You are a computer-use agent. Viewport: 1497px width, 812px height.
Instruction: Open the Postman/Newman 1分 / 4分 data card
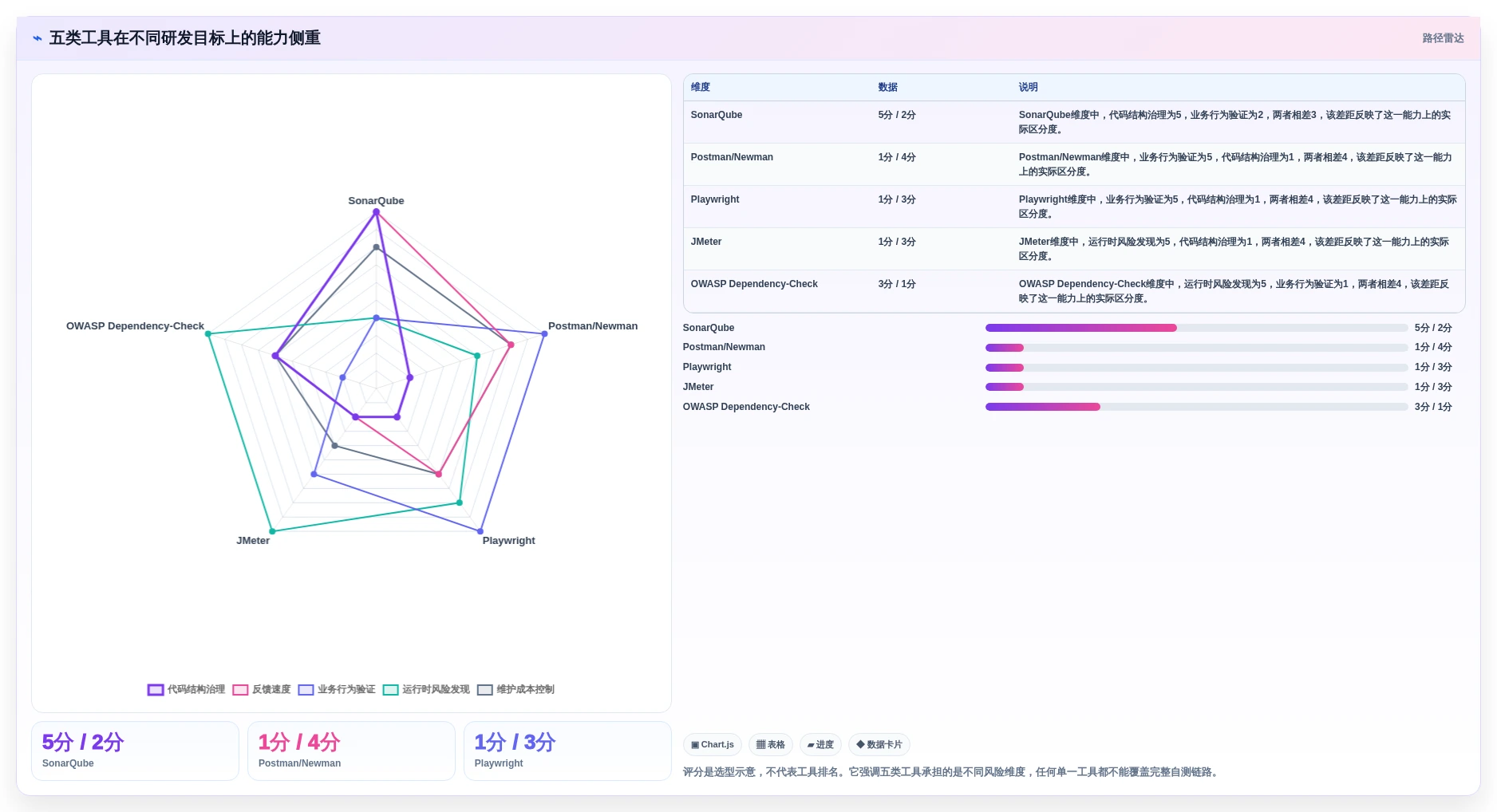click(351, 751)
